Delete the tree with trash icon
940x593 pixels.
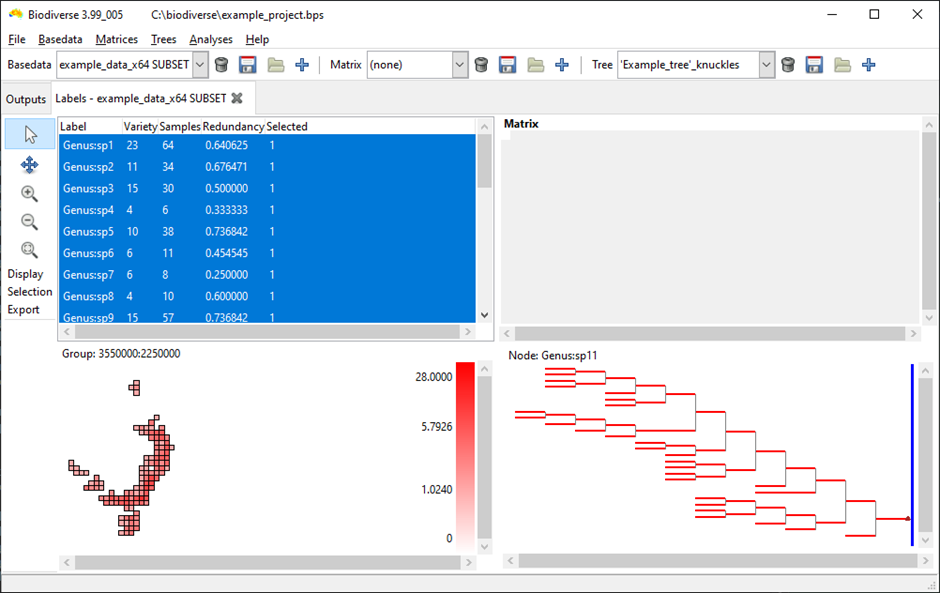point(788,65)
